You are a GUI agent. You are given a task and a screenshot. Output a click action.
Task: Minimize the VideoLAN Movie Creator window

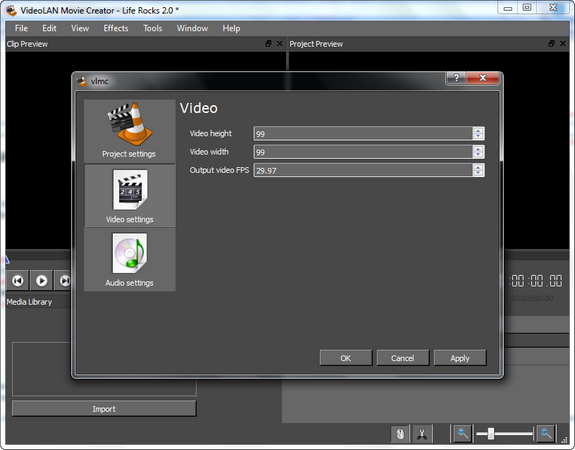tap(508, 8)
